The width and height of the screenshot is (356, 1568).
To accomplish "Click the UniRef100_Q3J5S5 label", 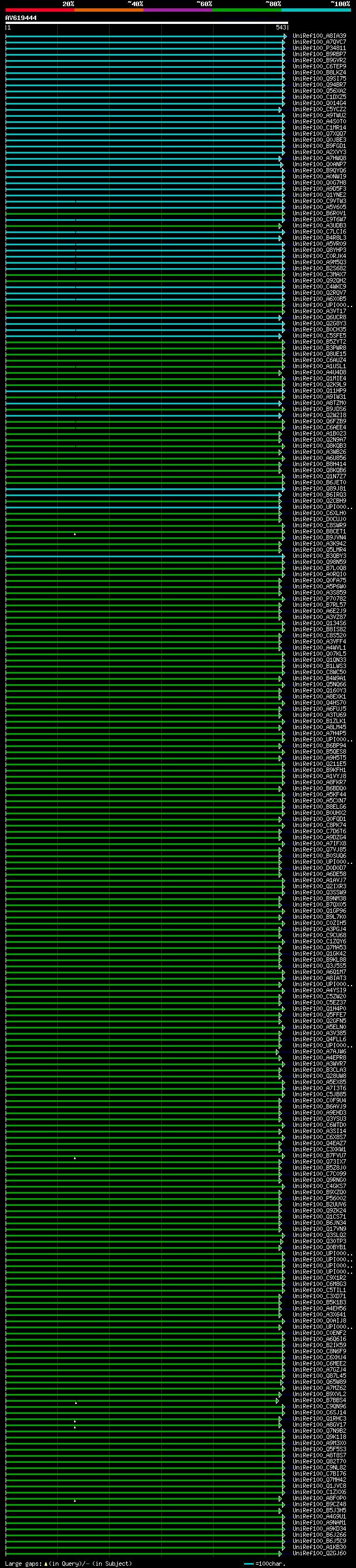I will (x=319, y=966).
